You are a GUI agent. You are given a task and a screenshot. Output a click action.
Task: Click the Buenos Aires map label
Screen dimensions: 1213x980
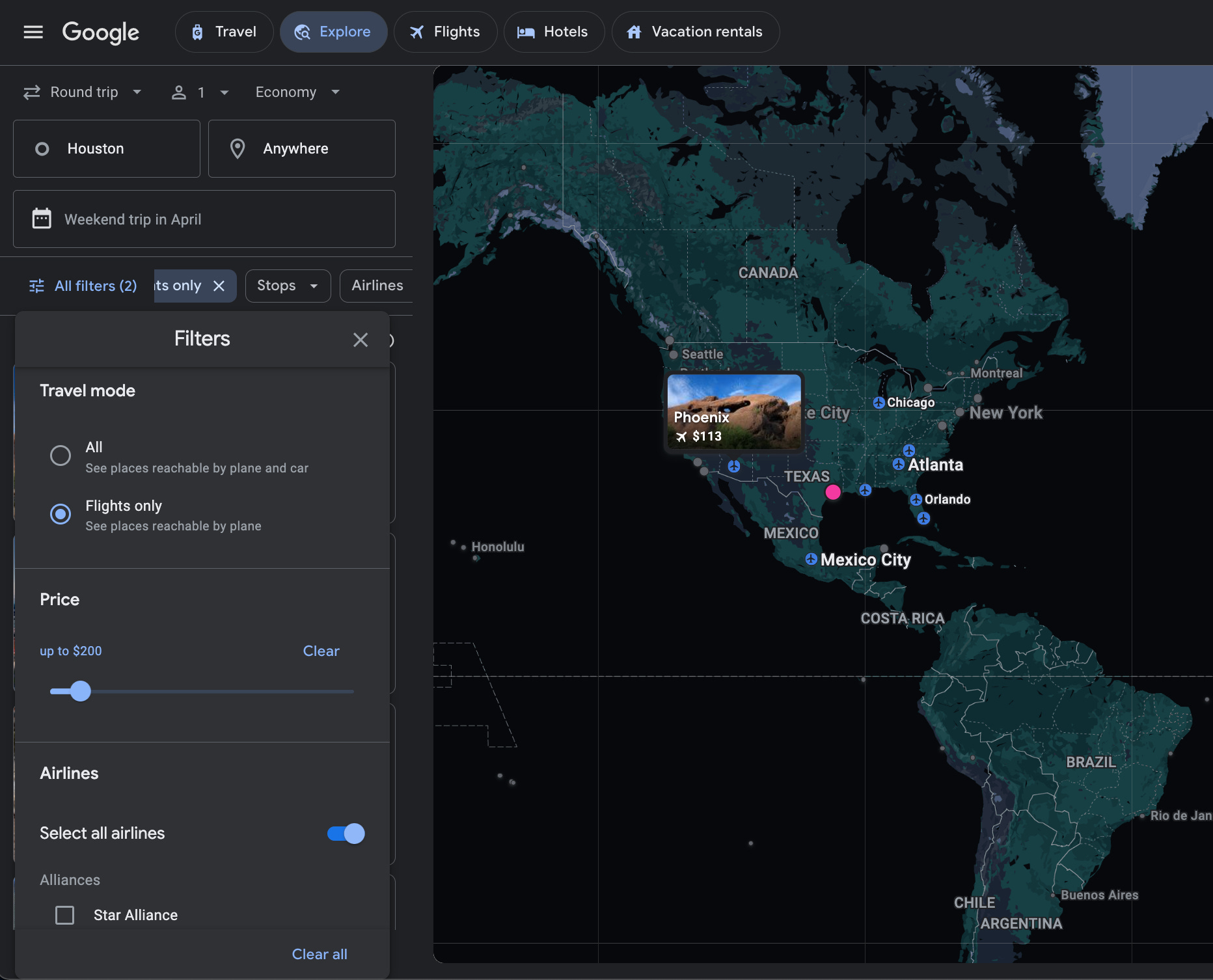[1100, 895]
